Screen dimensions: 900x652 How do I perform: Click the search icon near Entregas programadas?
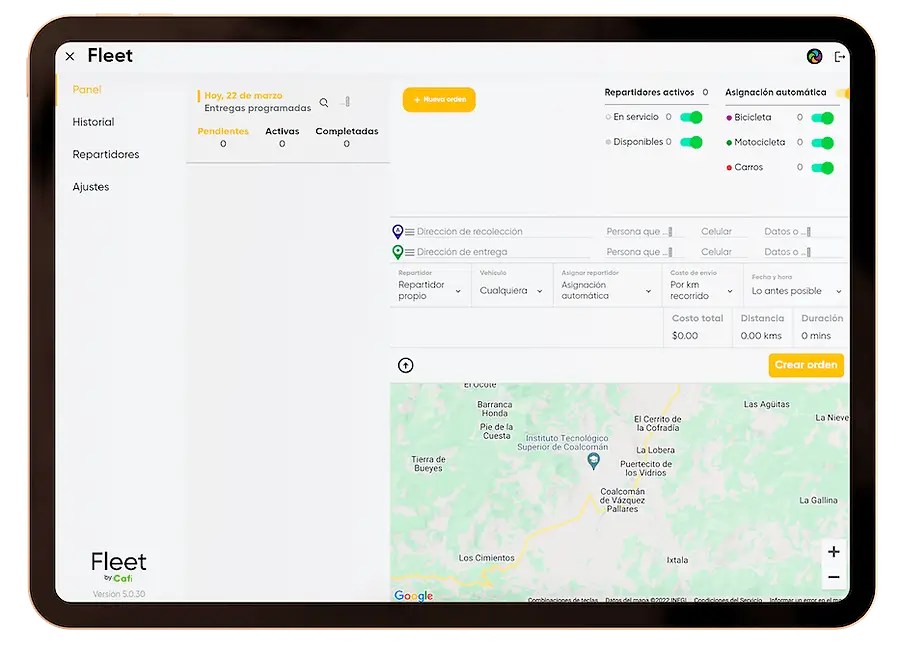click(323, 102)
